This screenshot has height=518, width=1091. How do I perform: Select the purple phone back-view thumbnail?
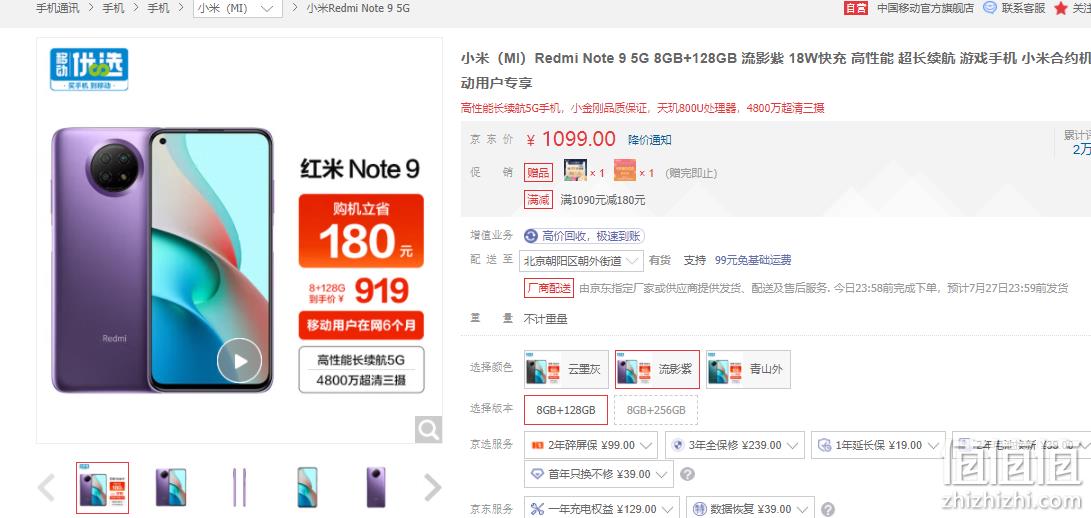coord(376,487)
